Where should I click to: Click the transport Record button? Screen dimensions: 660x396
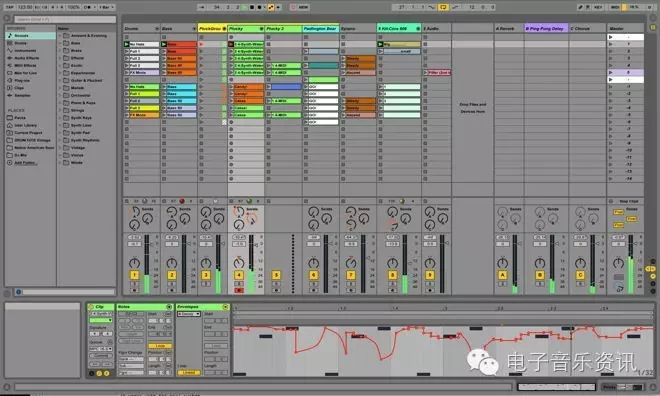[x=259, y=7]
